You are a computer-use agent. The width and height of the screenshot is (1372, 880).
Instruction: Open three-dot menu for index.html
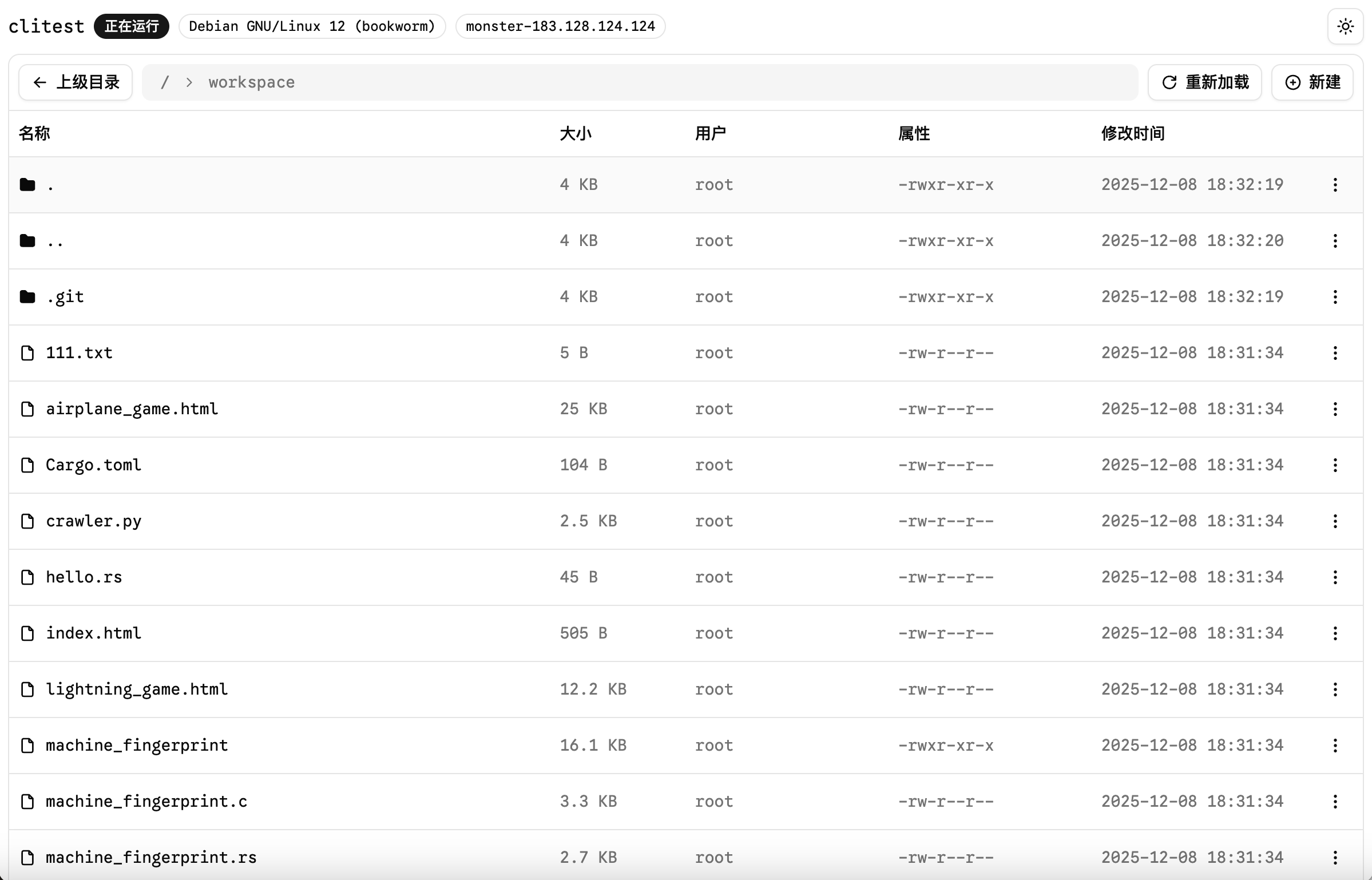pos(1335,633)
